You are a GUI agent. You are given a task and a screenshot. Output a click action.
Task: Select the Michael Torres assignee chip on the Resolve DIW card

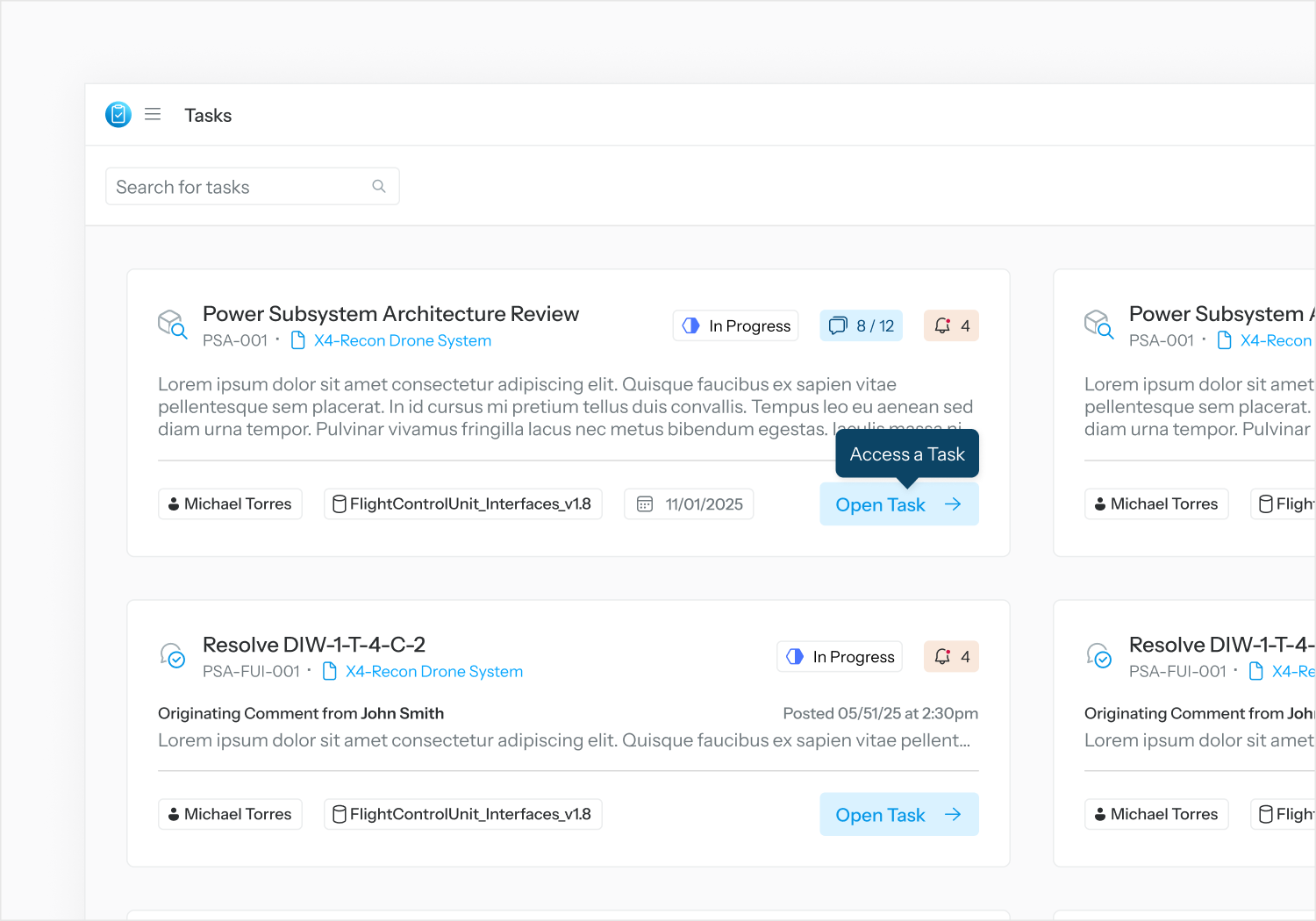[x=230, y=814]
